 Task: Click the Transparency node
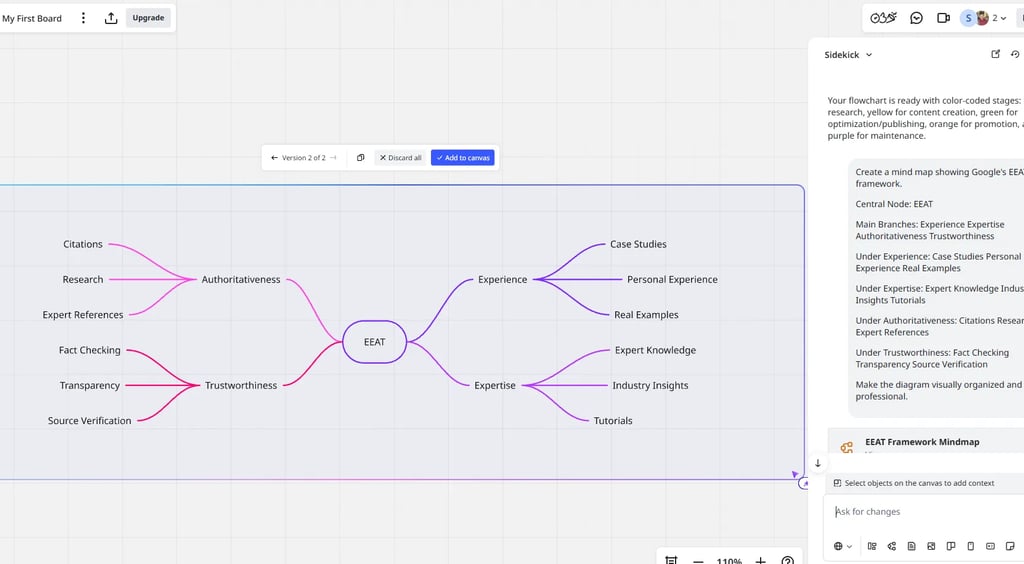point(89,385)
